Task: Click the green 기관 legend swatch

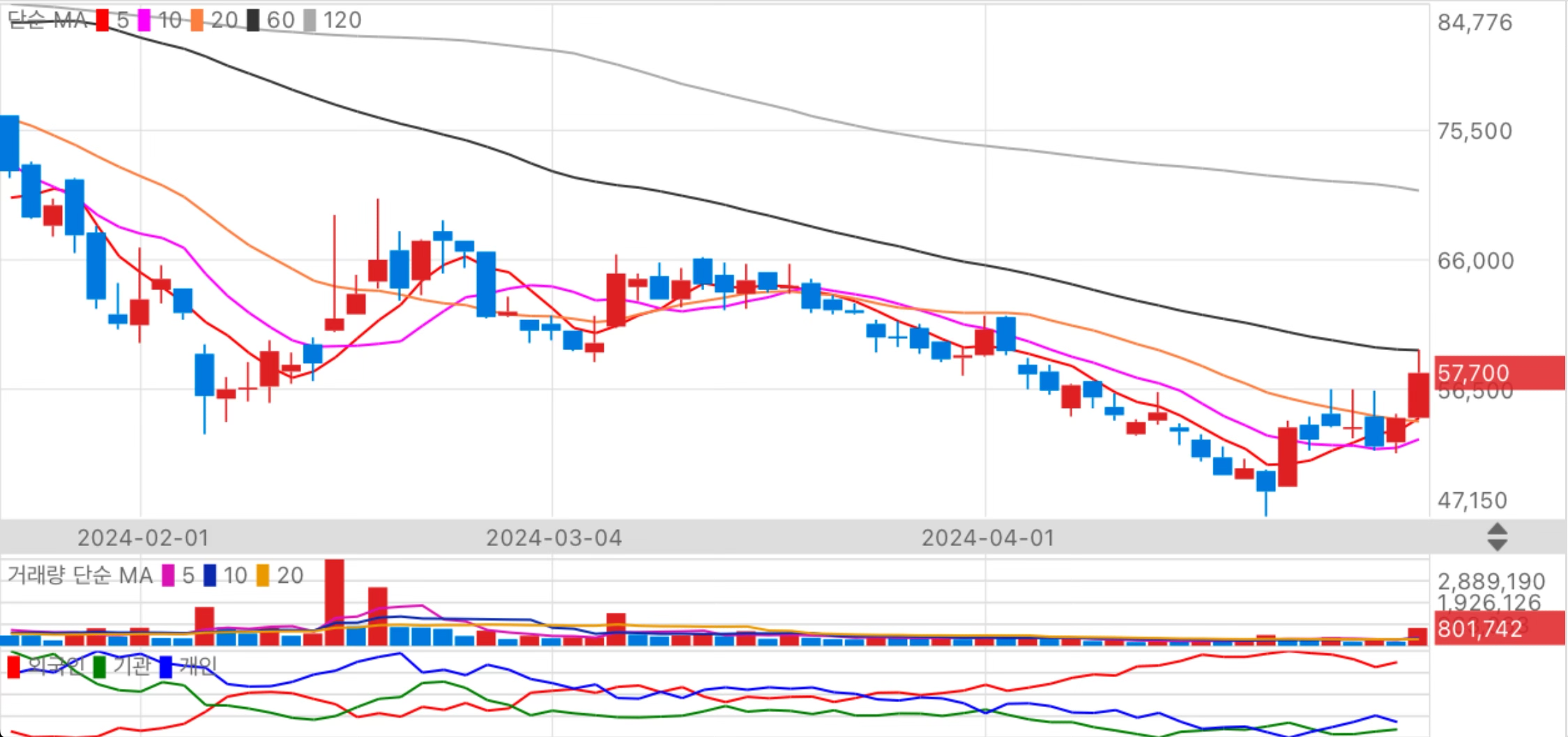Action: pos(100,667)
